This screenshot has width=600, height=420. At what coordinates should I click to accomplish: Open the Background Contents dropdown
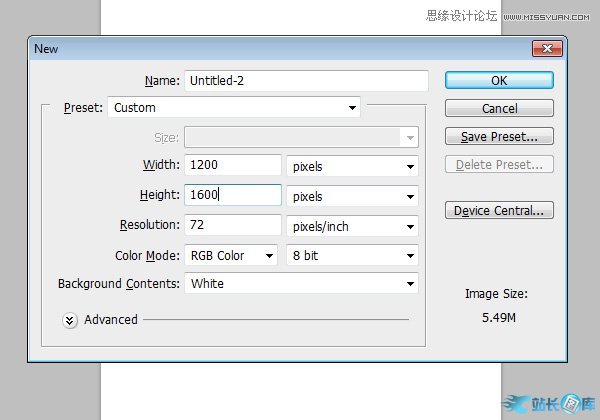tap(301, 284)
